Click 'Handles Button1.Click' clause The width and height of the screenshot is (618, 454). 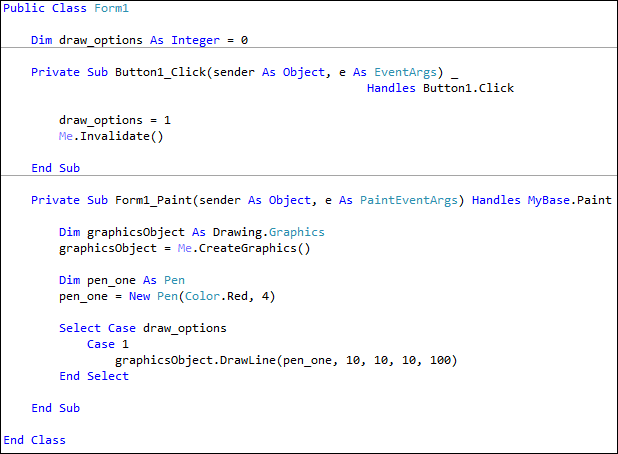coord(440,88)
